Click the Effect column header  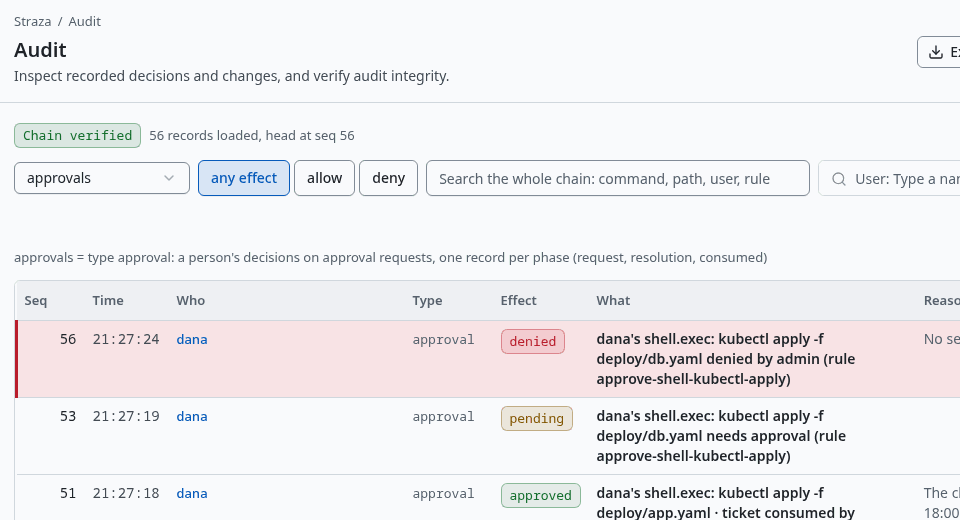[518, 300]
